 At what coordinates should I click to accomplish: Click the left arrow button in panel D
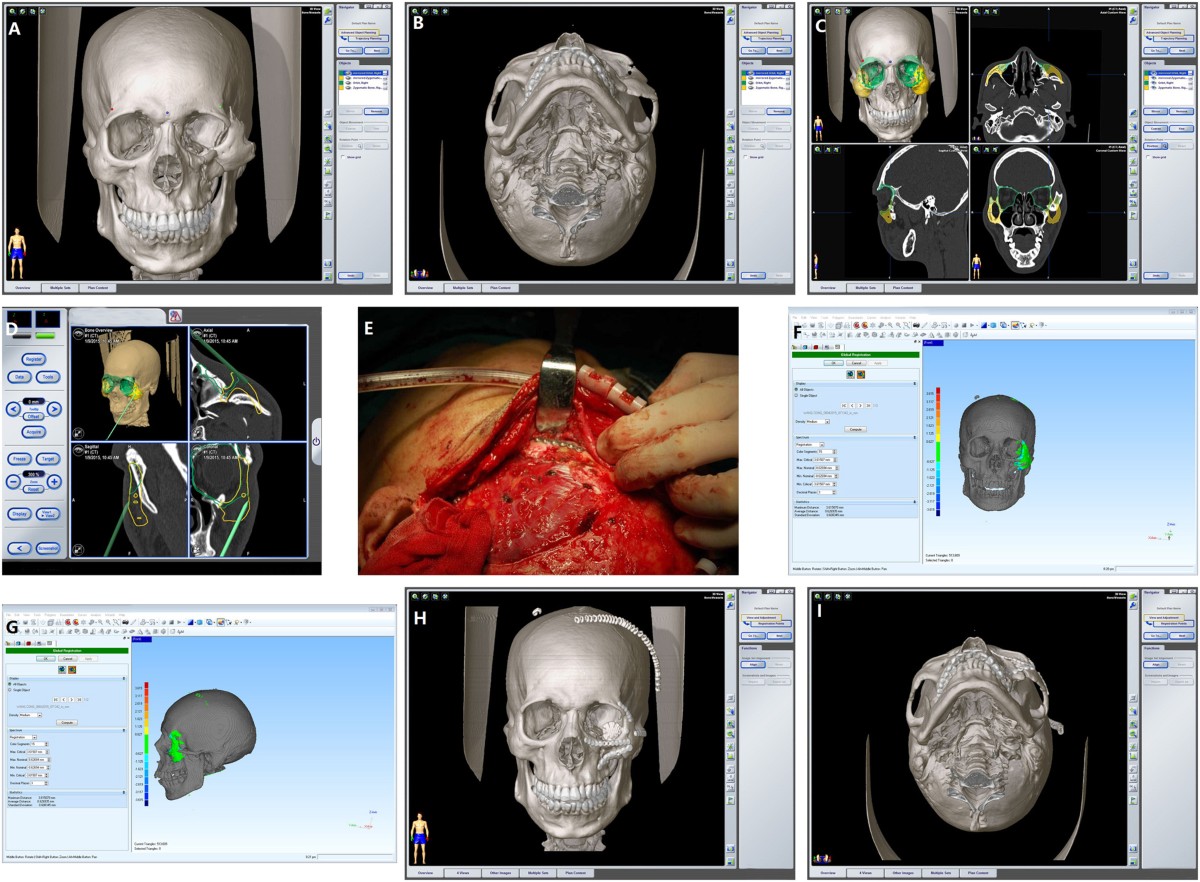tap(13, 409)
